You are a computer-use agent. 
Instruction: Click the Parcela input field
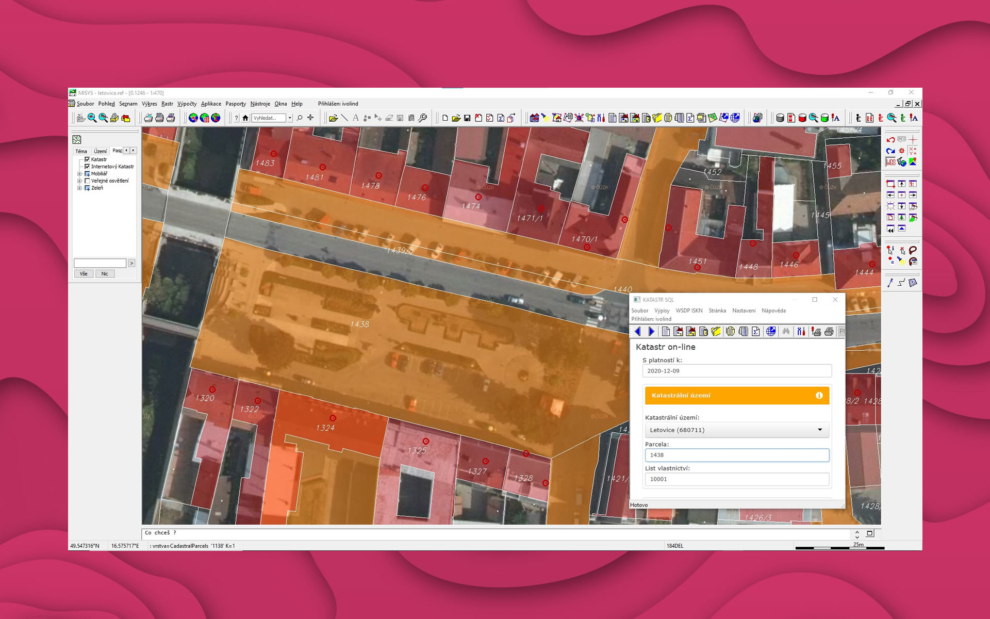[736, 455]
